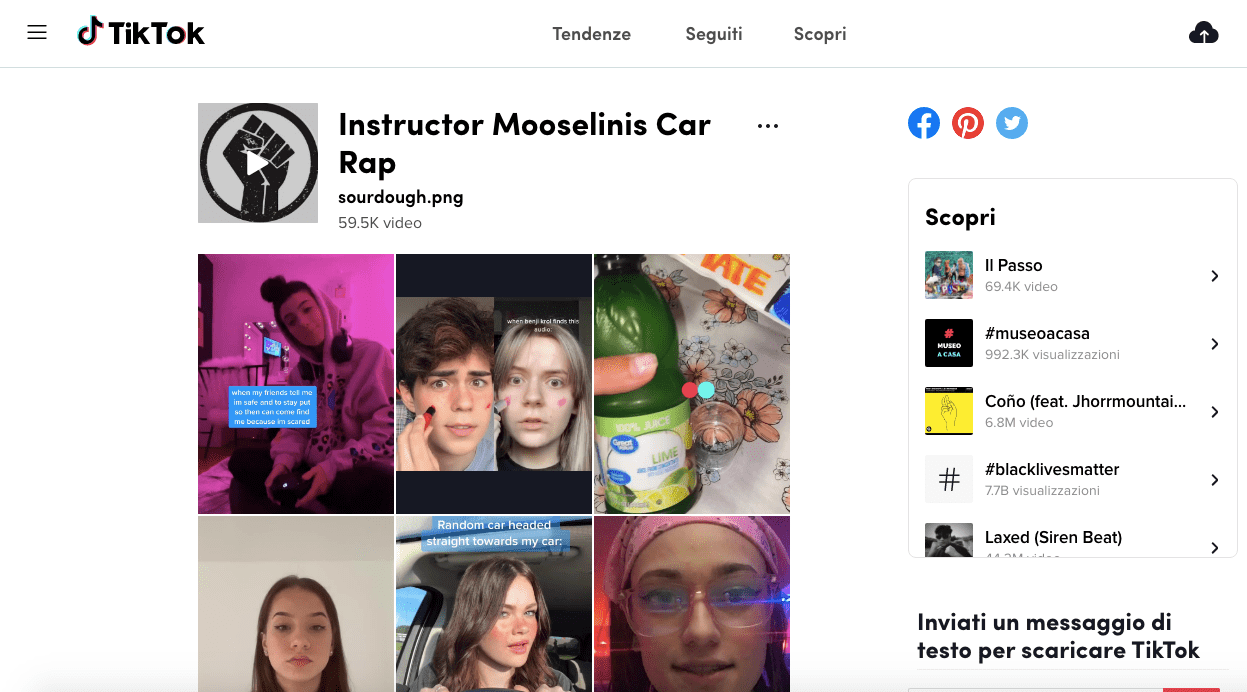
Task: Expand the Il Passo chevron arrow
Action: 1214,276
